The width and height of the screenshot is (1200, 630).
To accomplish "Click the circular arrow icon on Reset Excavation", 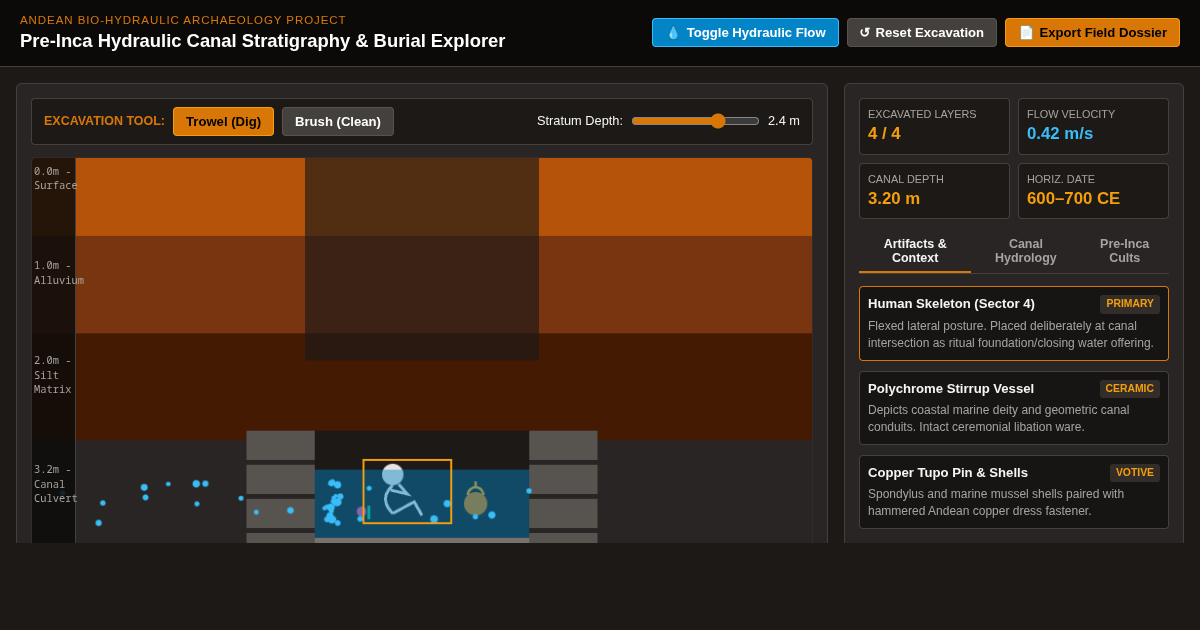I will coord(865,33).
